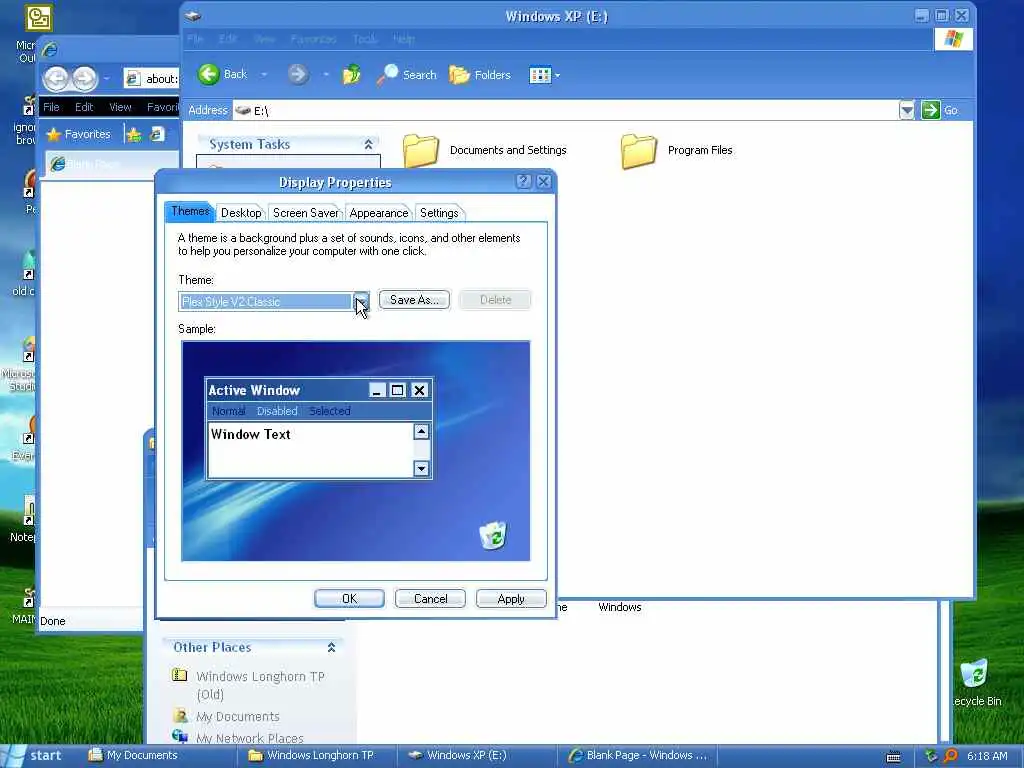
Task: Click Forward button in Internet Explorer window
Action: [84, 79]
